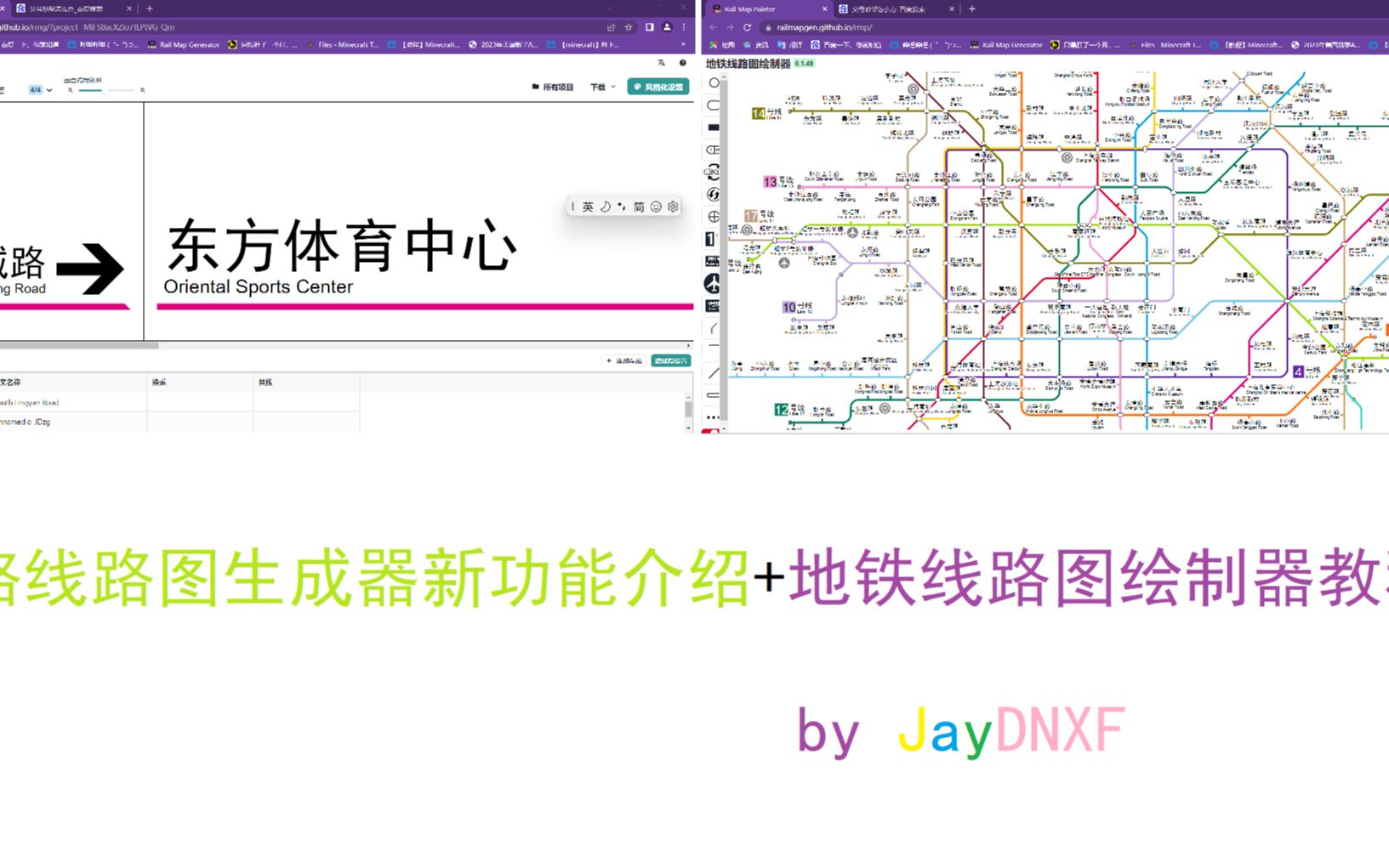The width and height of the screenshot is (1389, 868).
Task: Open the Rail Map Generator bookmark in right browser
Action: click(x=1006, y=44)
